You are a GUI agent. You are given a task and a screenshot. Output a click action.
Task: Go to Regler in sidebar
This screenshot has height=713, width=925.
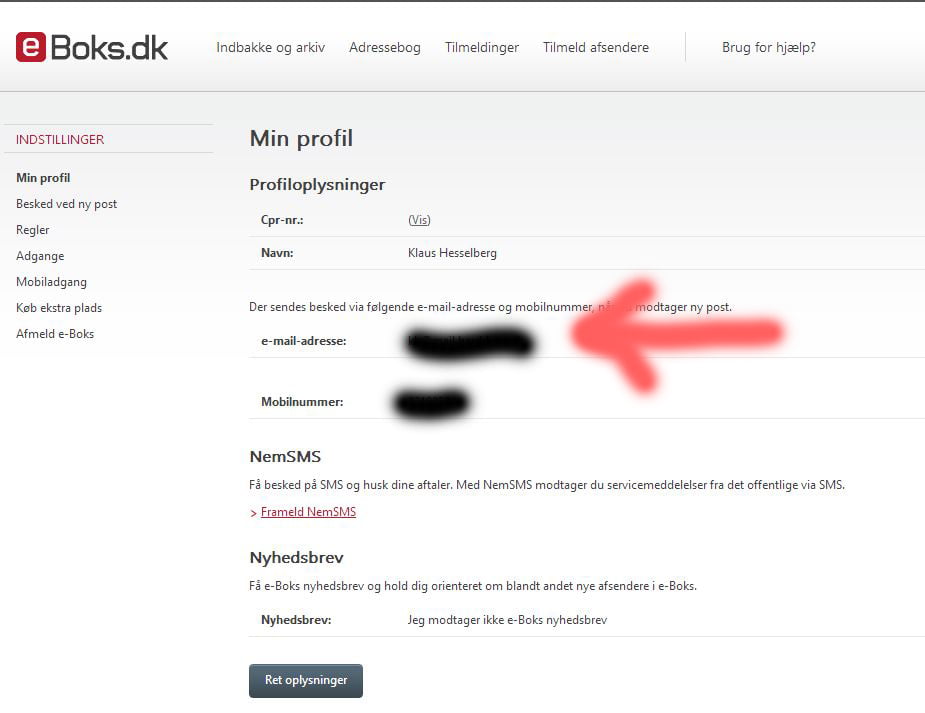point(32,230)
